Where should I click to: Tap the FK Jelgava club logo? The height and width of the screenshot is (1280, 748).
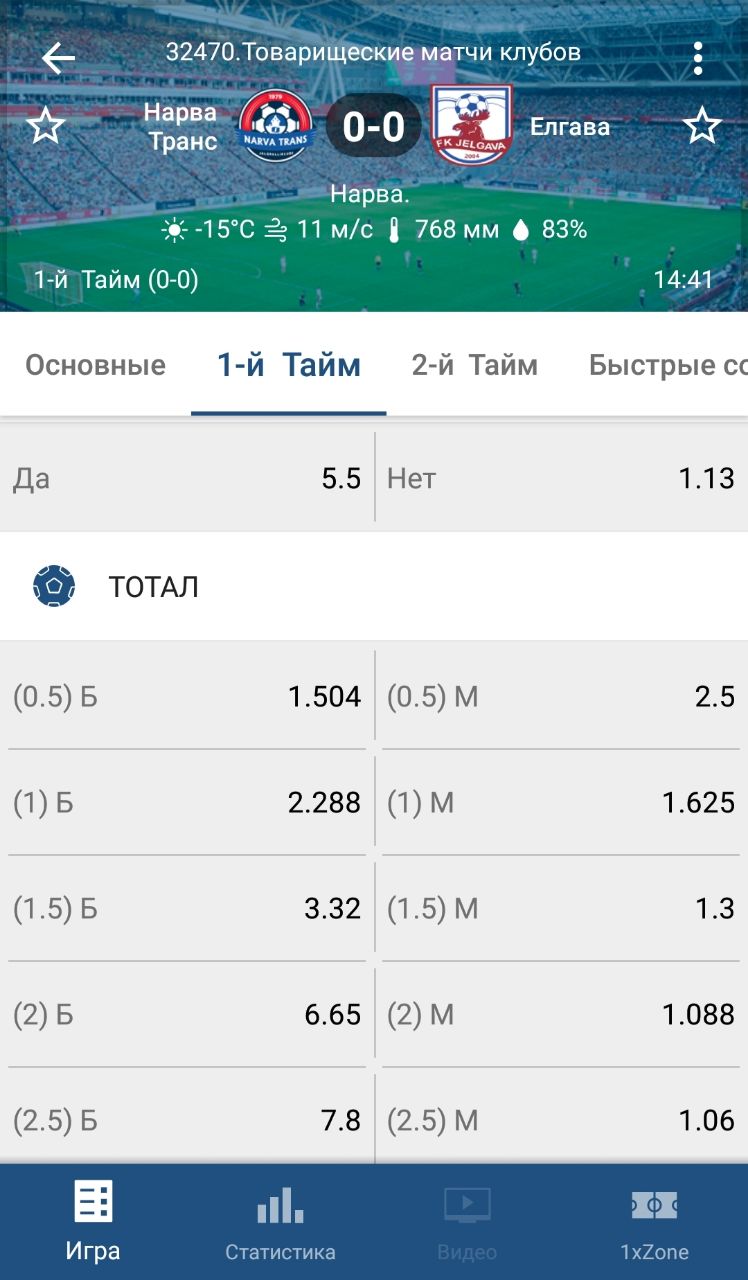471,125
